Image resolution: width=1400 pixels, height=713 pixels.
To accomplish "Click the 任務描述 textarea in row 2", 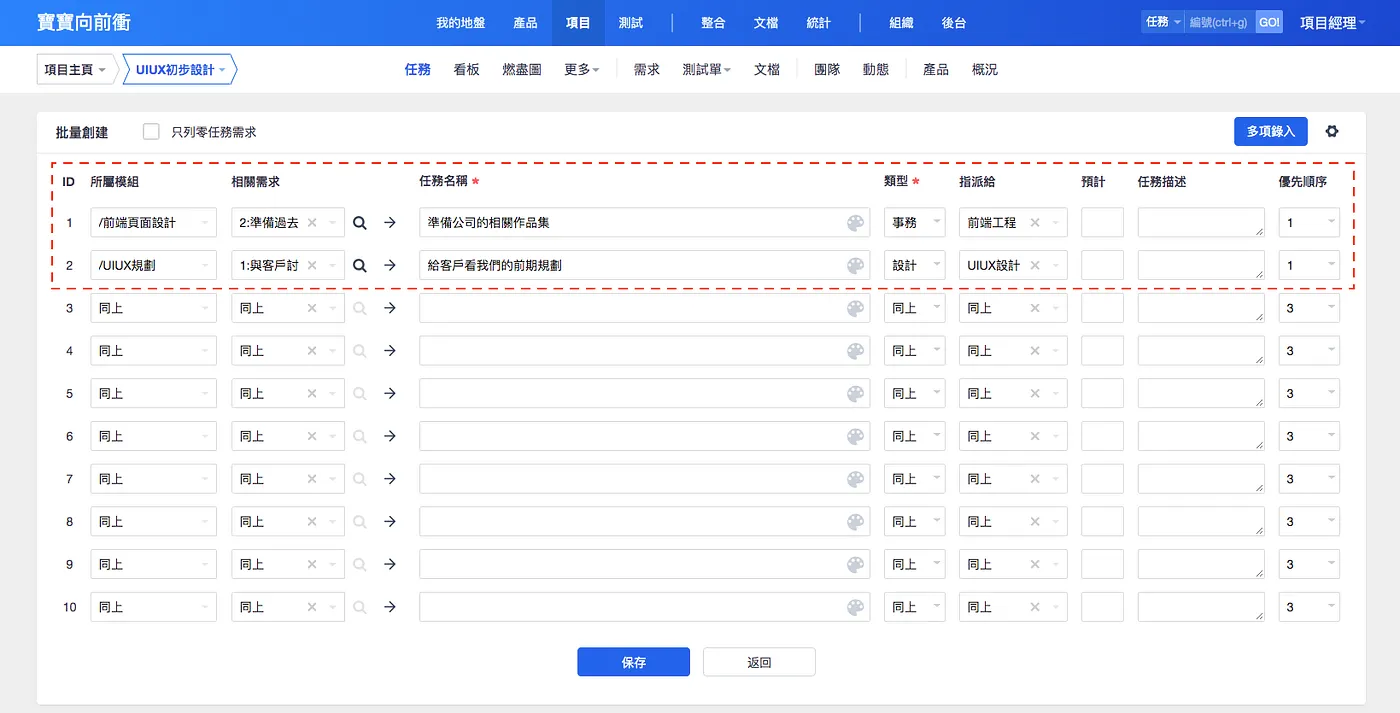I will click(x=1201, y=265).
